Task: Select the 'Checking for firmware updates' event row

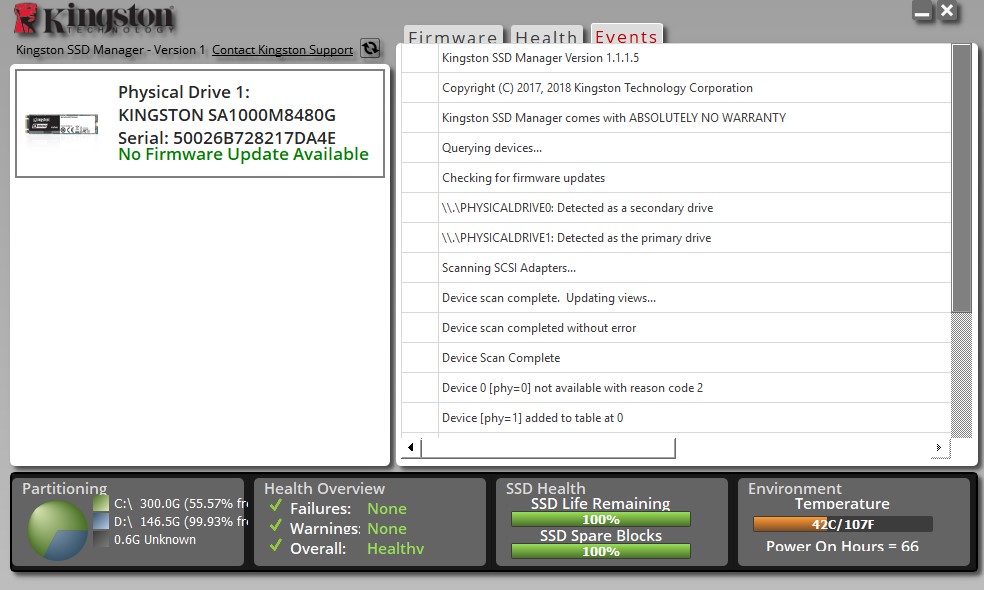Action: [x=676, y=178]
